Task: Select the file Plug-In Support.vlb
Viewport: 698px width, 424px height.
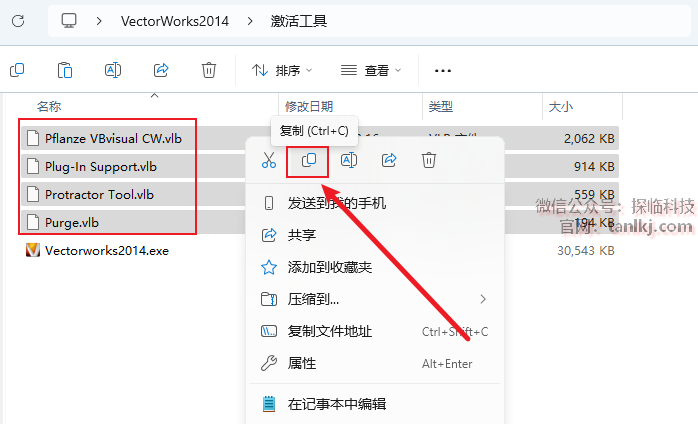Action: [101, 167]
